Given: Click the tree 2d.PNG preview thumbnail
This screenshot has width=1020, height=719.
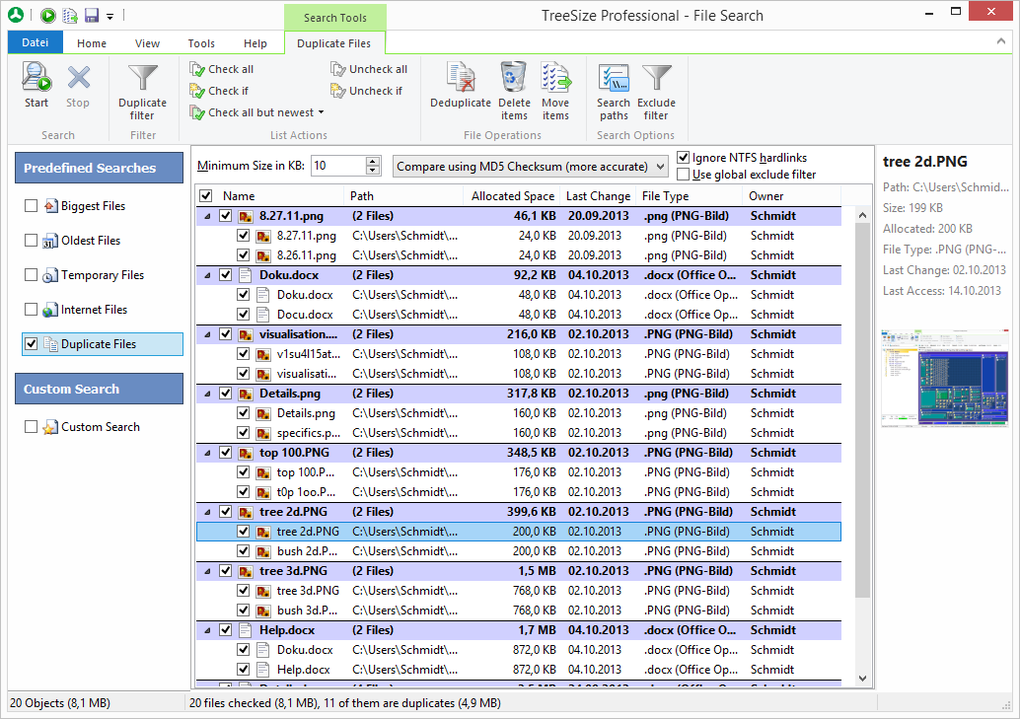Looking at the screenshot, I should coord(945,378).
